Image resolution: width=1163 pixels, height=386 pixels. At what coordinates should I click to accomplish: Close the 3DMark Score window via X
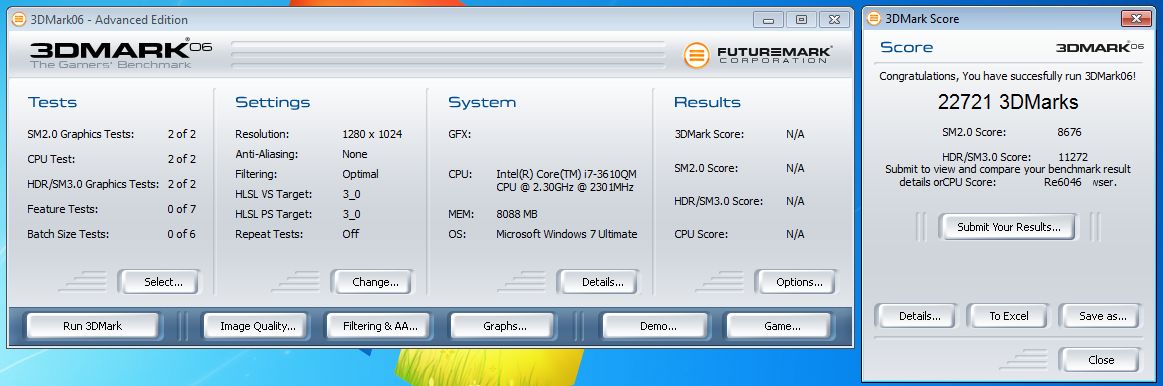pos(1136,19)
